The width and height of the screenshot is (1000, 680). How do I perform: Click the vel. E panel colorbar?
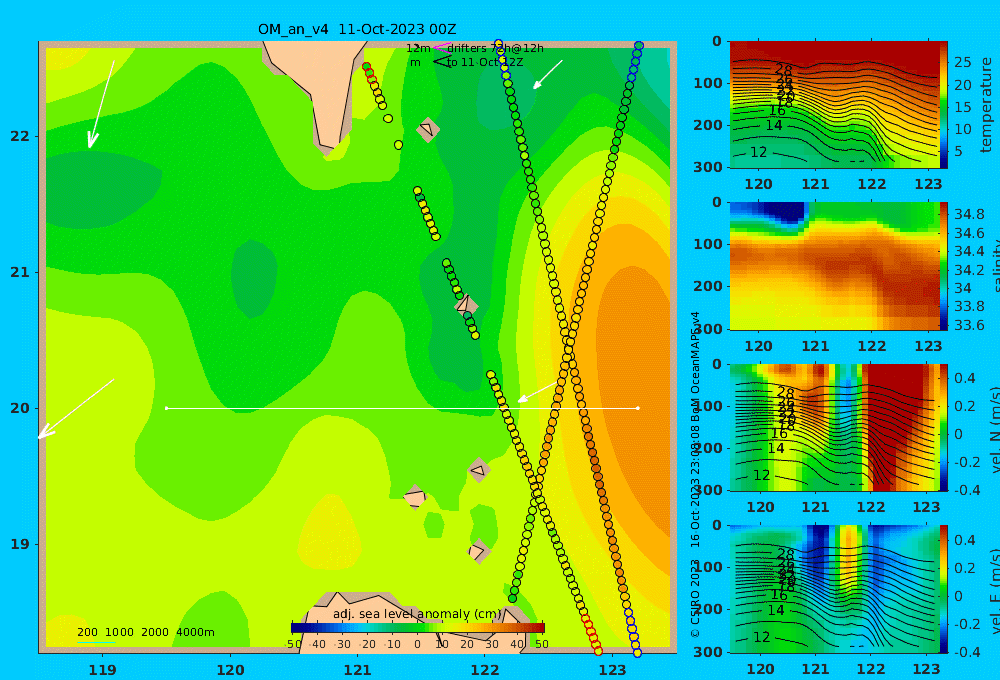tap(944, 589)
